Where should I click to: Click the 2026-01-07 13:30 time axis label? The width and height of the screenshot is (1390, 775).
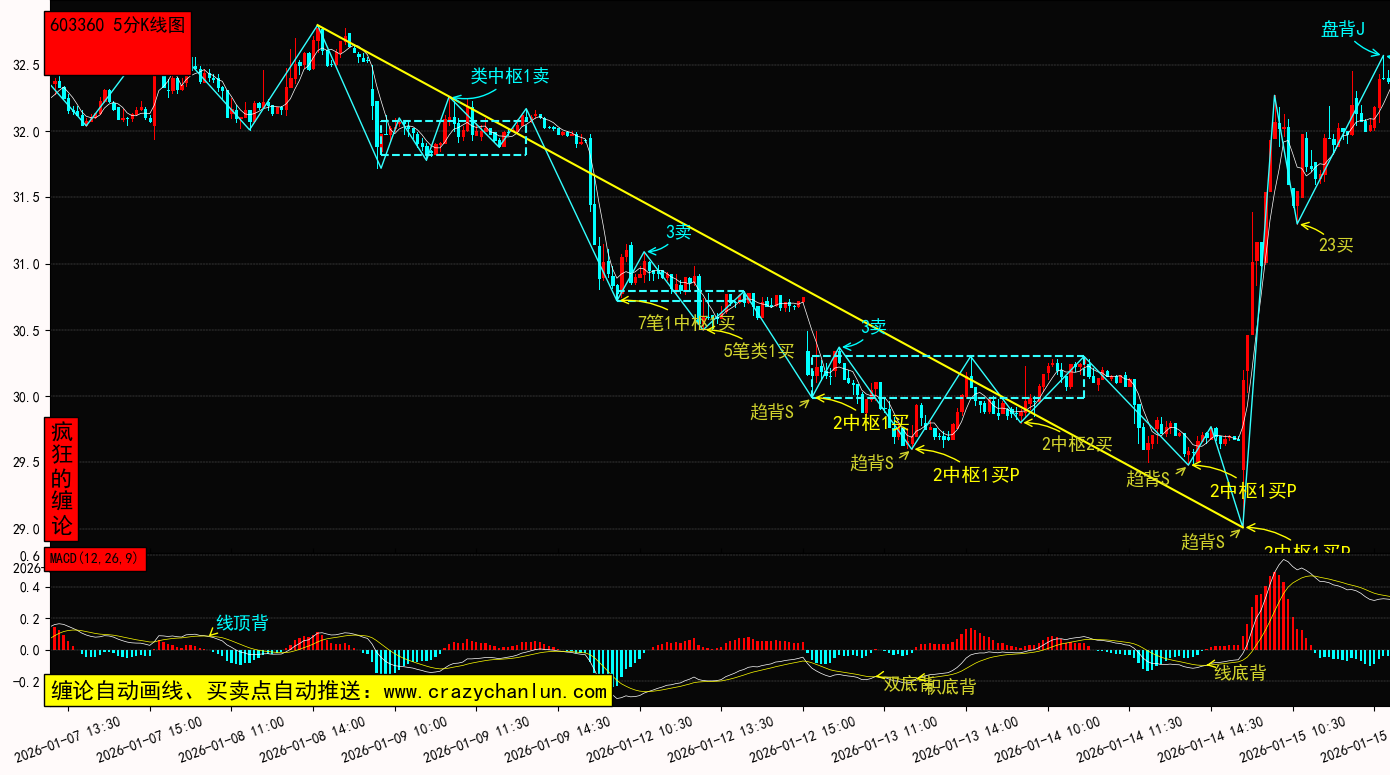pos(79,738)
